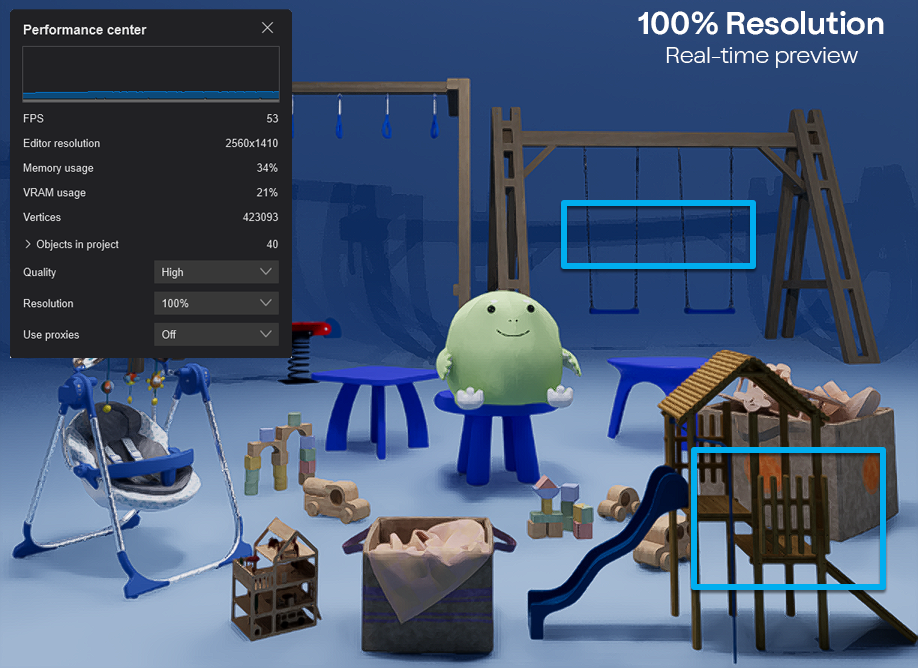918x668 pixels.
Task: Click the Vertices count 423093
Action: (260, 218)
